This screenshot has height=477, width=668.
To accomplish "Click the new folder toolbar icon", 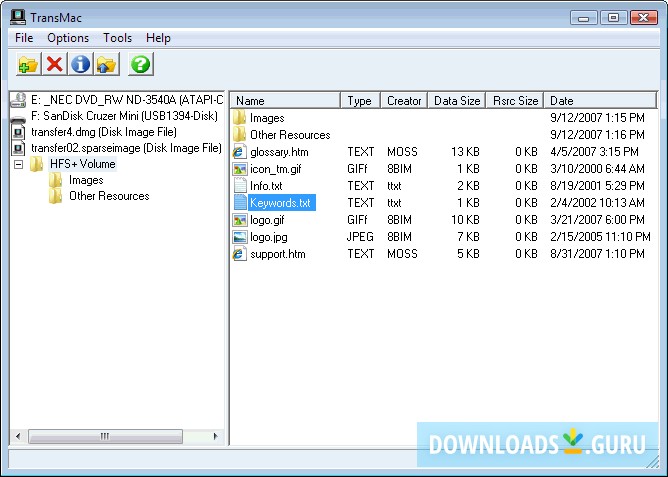I will coord(29,64).
